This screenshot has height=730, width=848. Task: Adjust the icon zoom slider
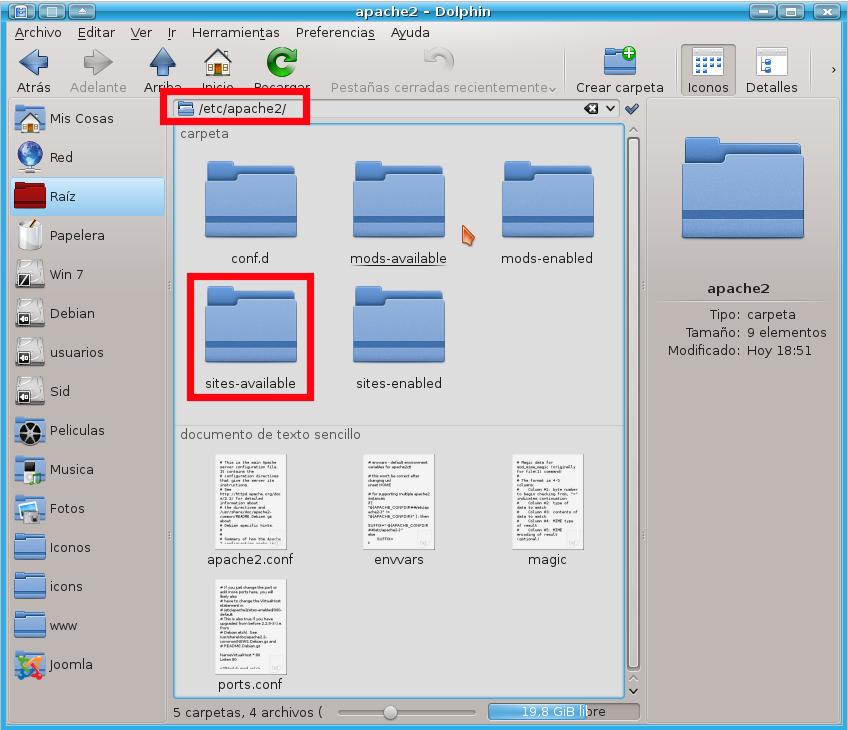tap(390, 712)
